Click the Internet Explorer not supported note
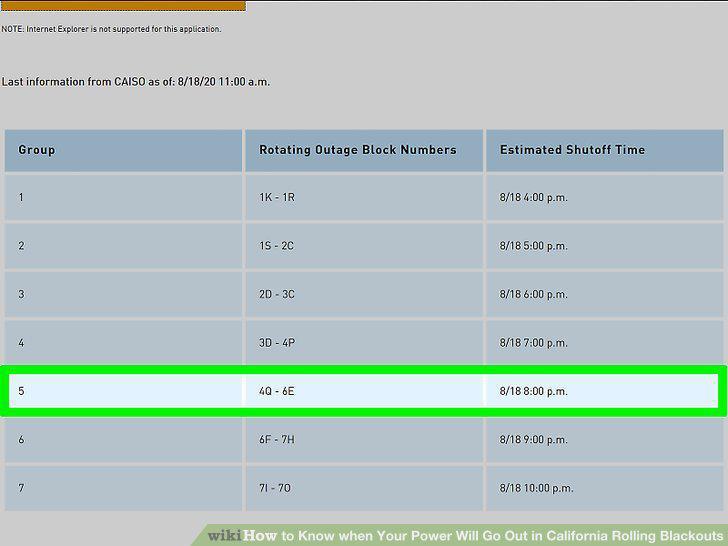This screenshot has width=728, height=546. coord(111,29)
